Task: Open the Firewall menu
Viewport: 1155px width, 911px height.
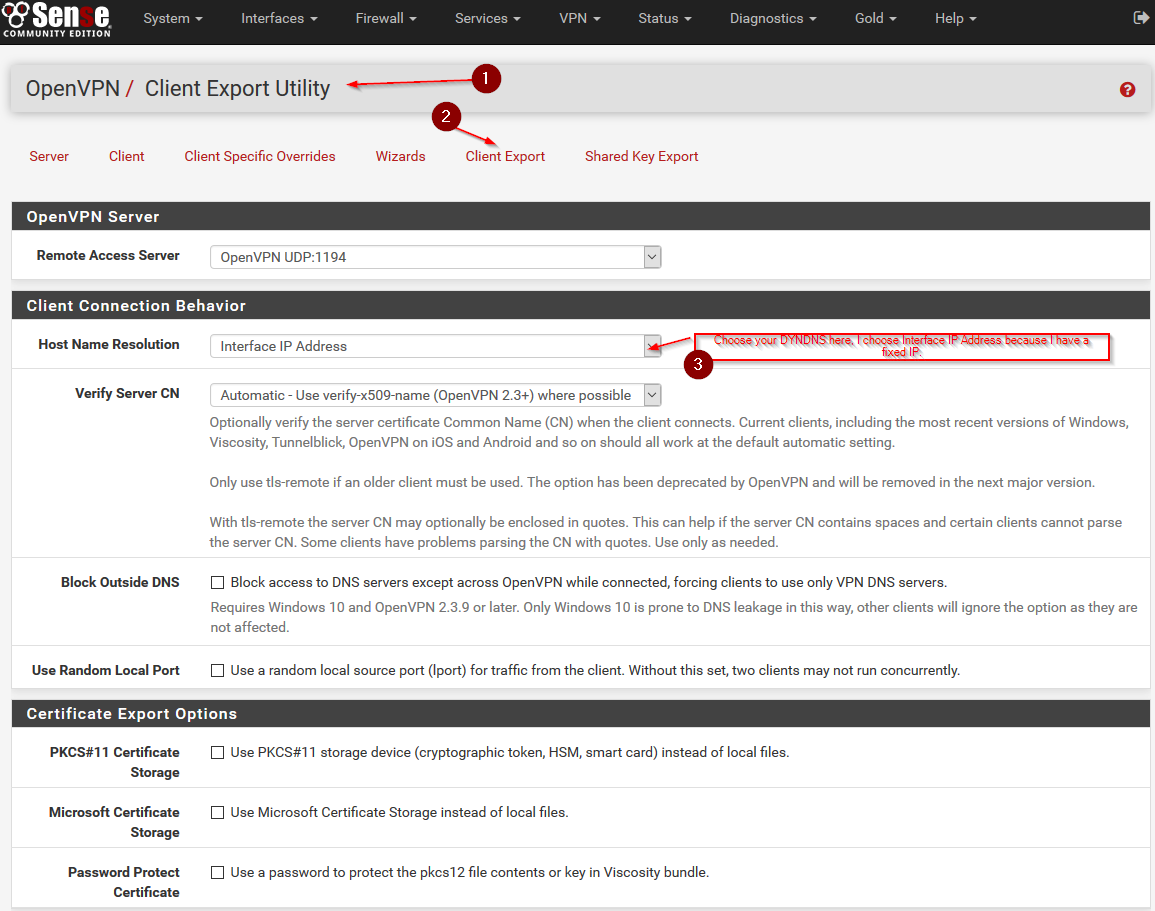Action: 386,18
